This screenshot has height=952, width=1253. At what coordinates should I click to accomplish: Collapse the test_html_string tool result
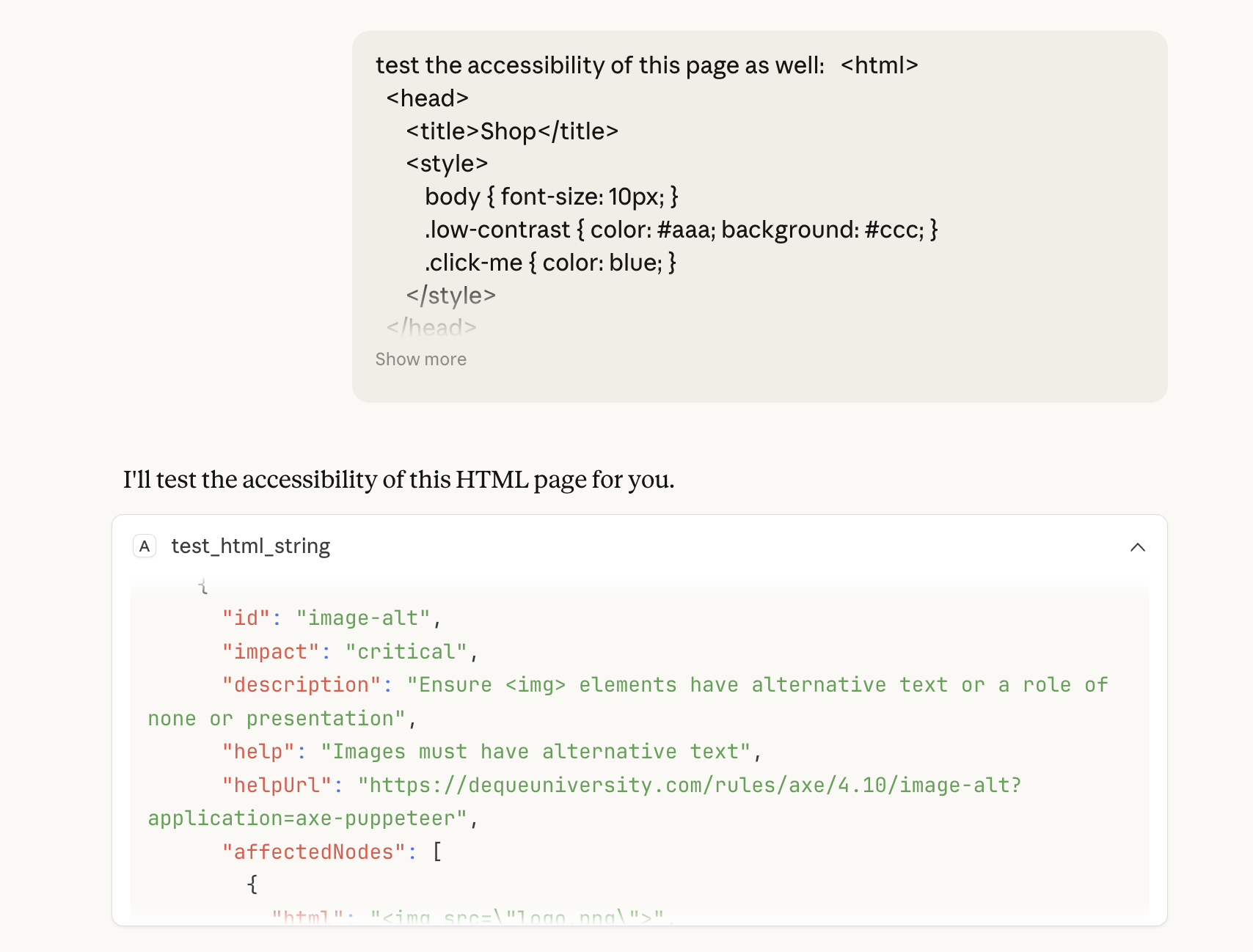point(1138,546)
